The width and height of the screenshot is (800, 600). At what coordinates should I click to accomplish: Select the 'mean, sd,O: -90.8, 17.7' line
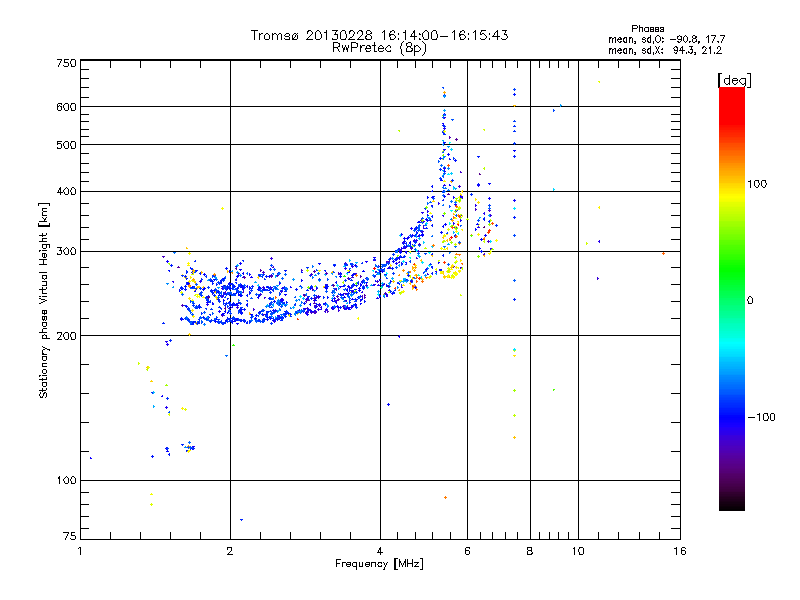(667, 39)
